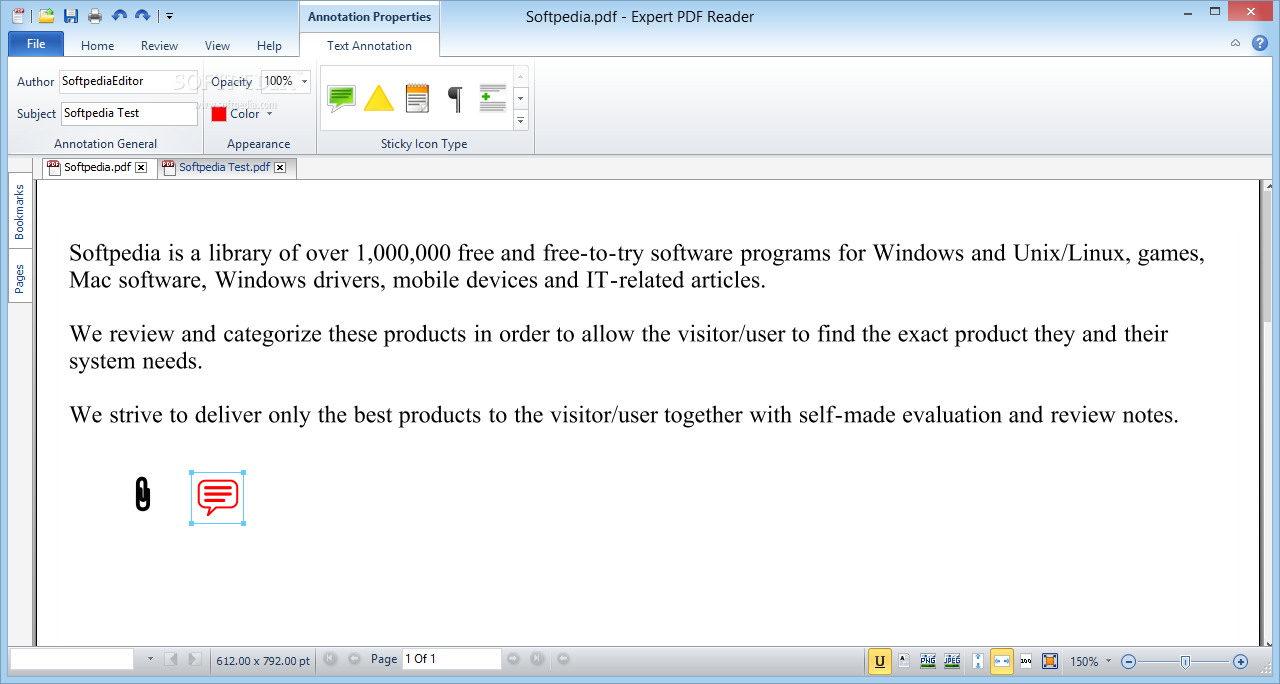The width and height of the screenshot is (1280, 684).
Task: Open the Opacity 100% dropdown
Action: (x=304, y=81)
